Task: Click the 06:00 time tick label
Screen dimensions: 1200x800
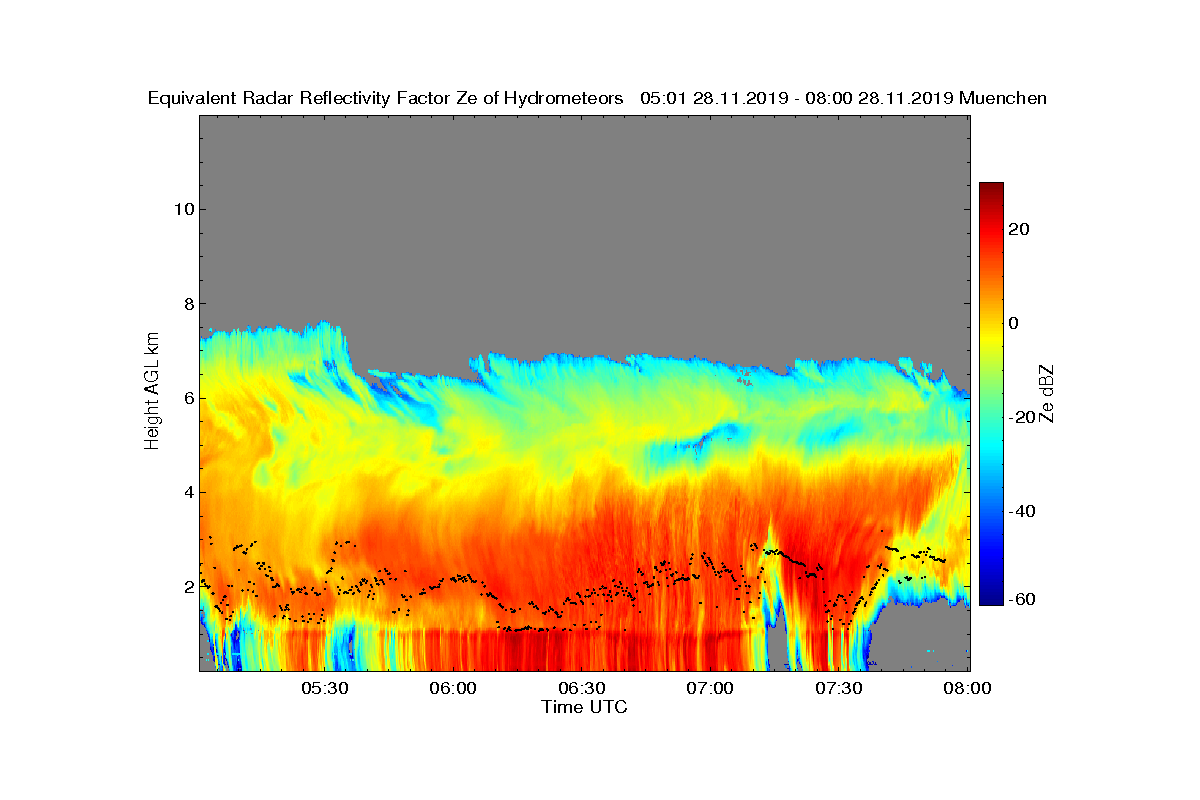Action: [453, 689]
